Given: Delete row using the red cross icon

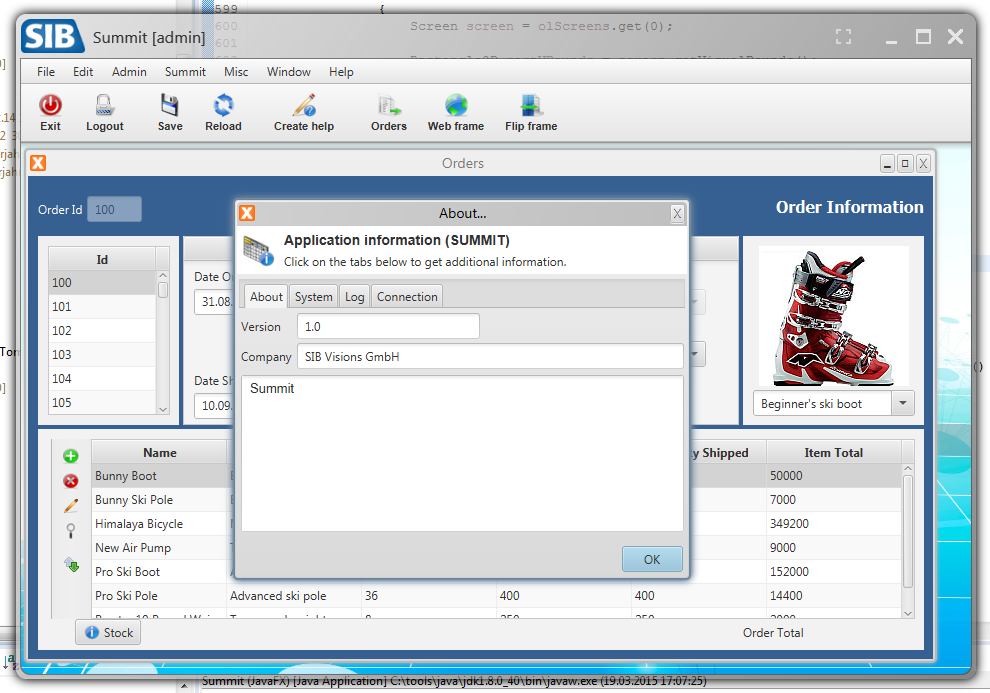Looking at the screenshot, I should 71,481.
